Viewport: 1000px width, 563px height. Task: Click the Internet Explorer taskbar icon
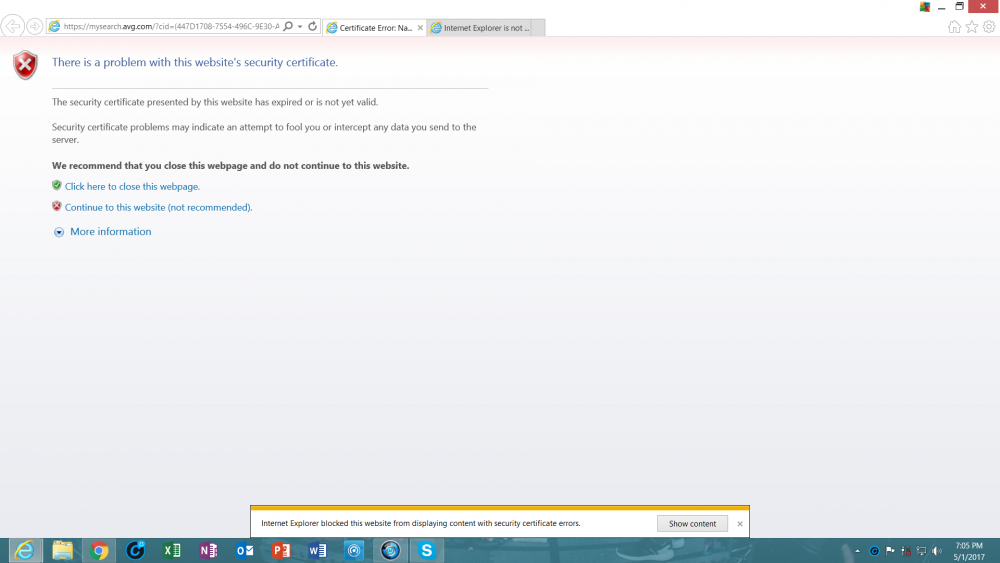(25, 550)
